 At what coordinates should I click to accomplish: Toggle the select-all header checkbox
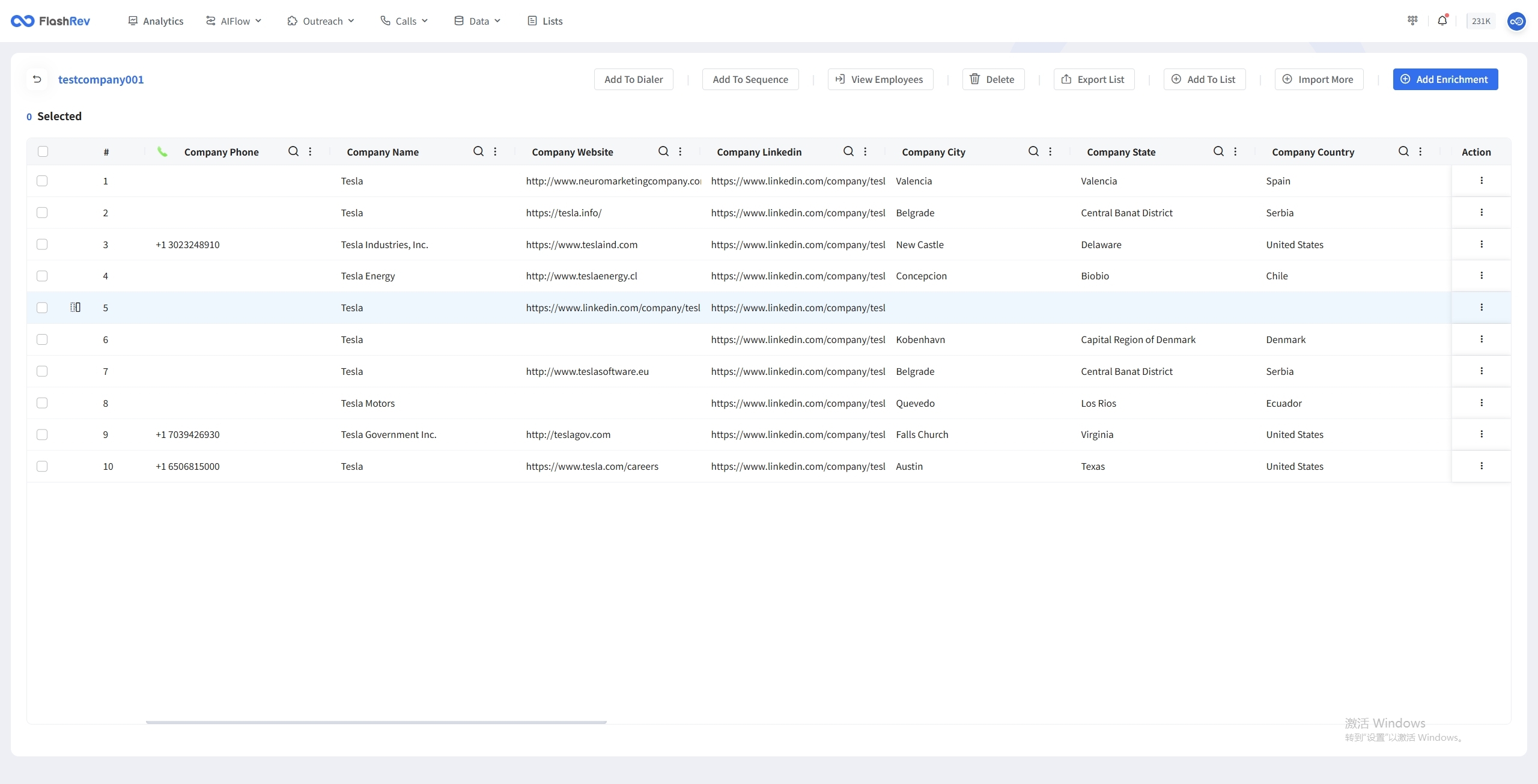click(x=43, y=151)
